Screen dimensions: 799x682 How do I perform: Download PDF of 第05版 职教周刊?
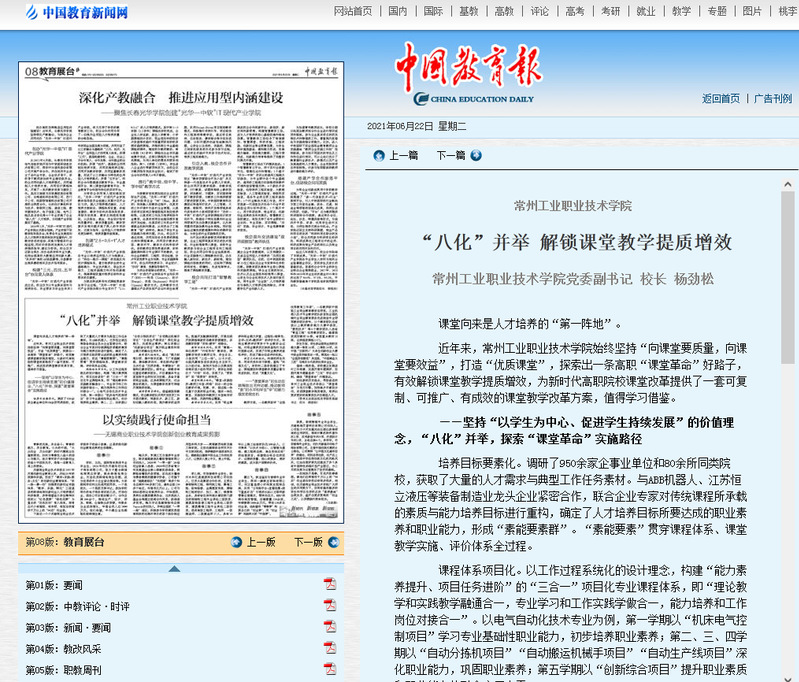coord(329,669)
